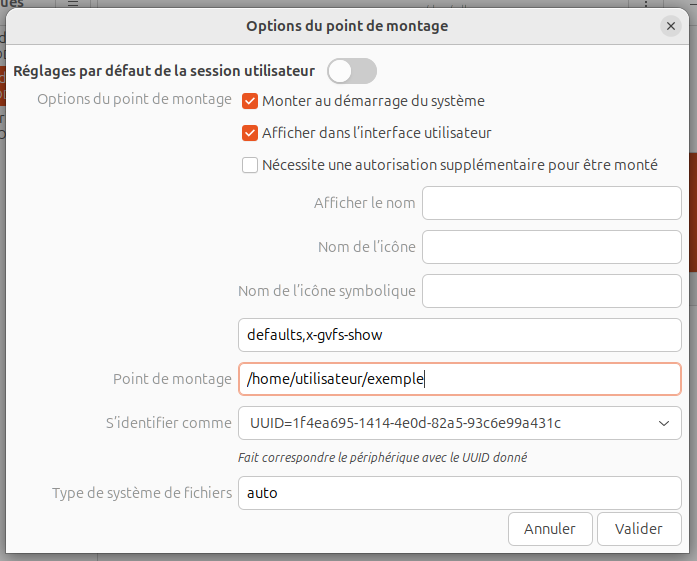Open the hamburger menu behind the dialog
The image size is (697, 561).
click(73, 5)
